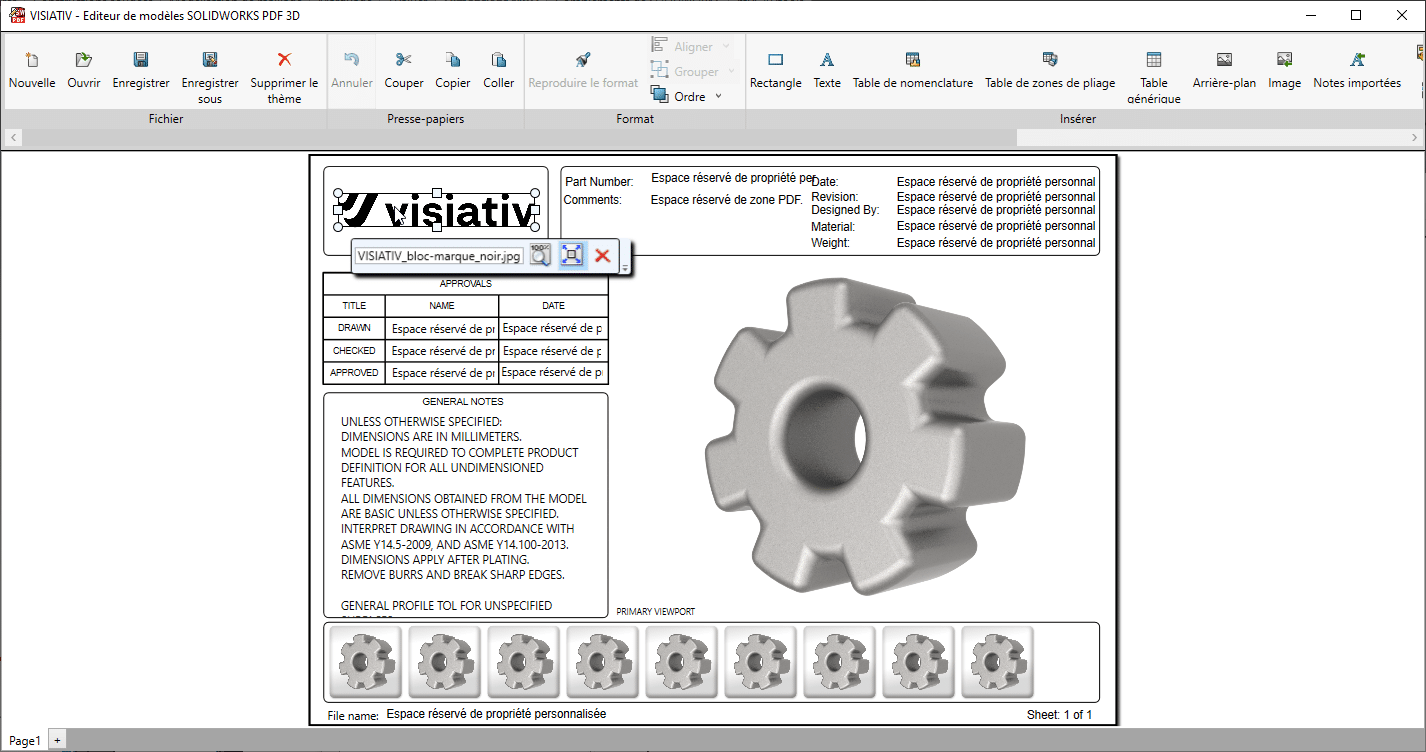Open the Ordre dropdown
1426x752 pixels.
point(686,96)
